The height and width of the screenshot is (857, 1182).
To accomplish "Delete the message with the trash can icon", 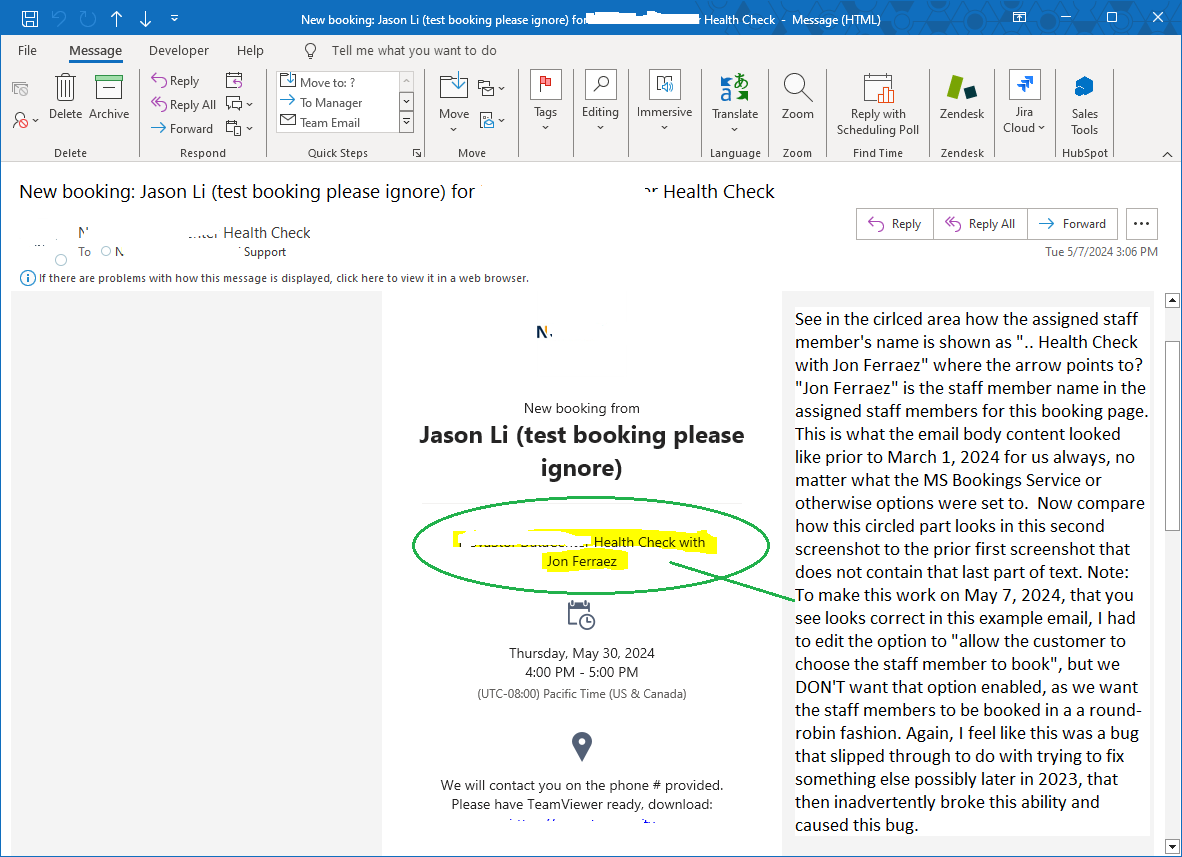I will click(66, 96).
